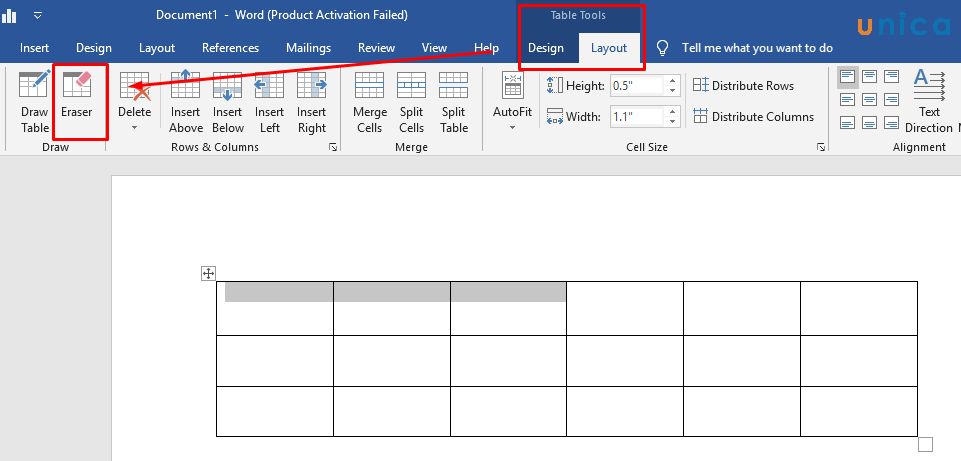Click Distribute Columns button
Image resolution: width=961 pixels, height=461 pixels.
[753, 117]
